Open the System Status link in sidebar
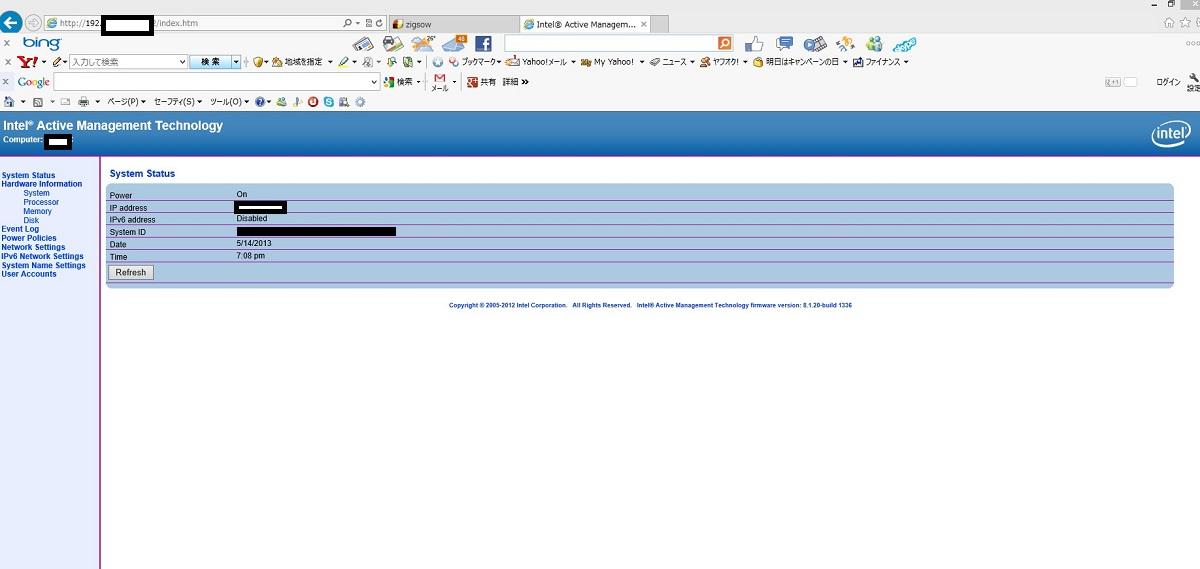The image size is (1200, 569). point(29,175)
